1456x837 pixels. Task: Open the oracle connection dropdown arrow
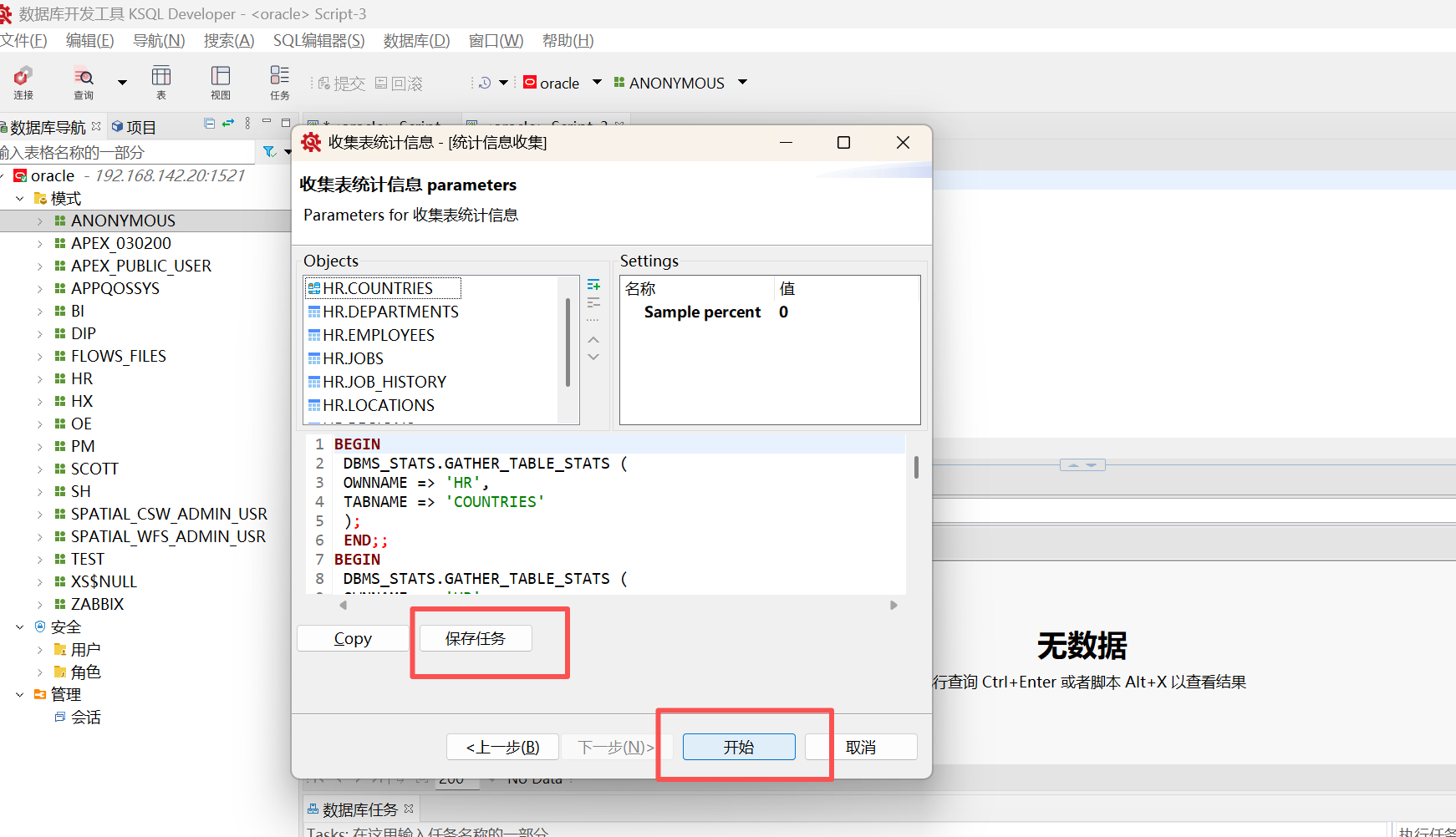coord(597,83)
